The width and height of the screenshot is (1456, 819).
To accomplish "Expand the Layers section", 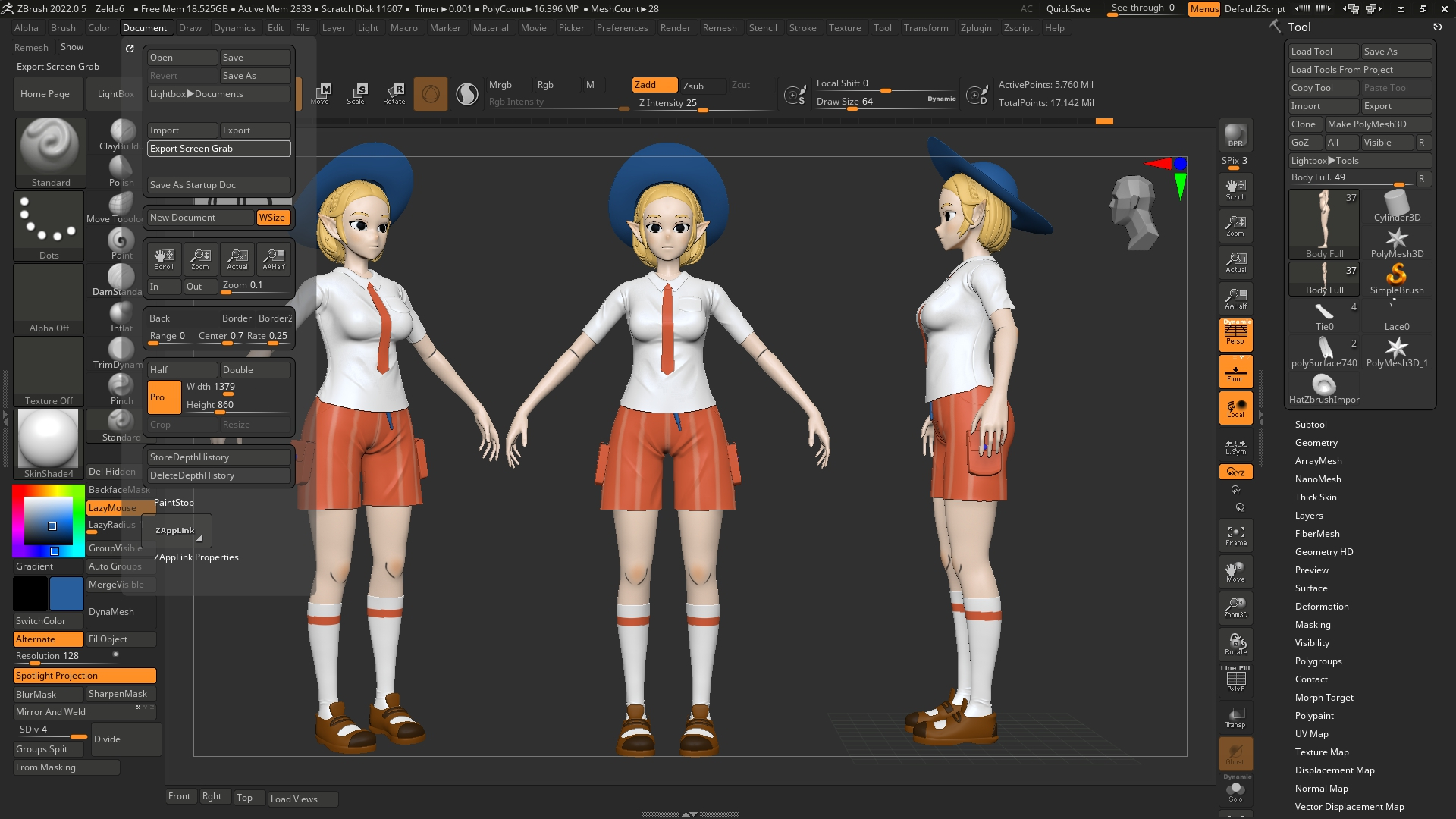I will (x=1309, y=516).
